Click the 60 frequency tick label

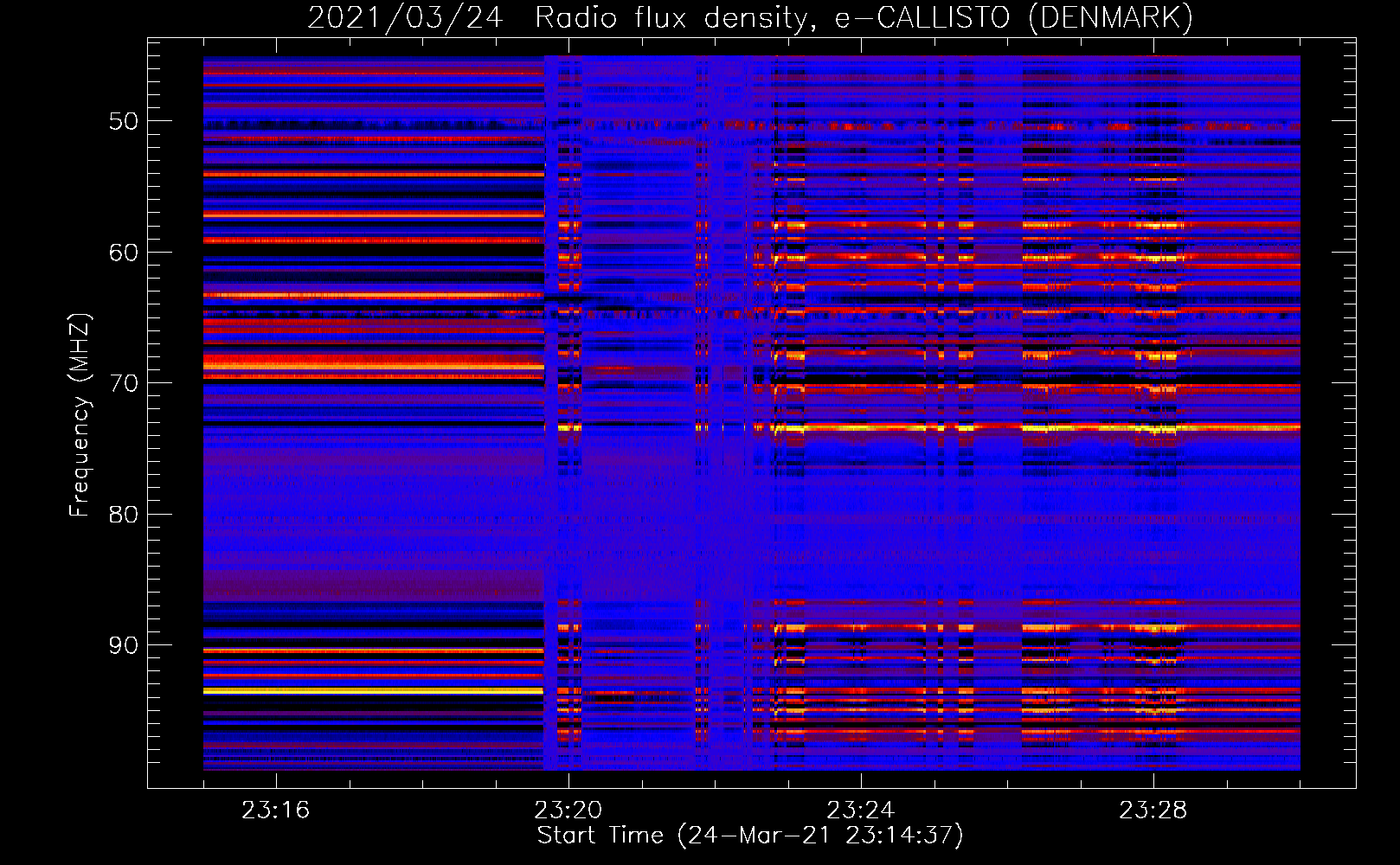coord(124,253)
